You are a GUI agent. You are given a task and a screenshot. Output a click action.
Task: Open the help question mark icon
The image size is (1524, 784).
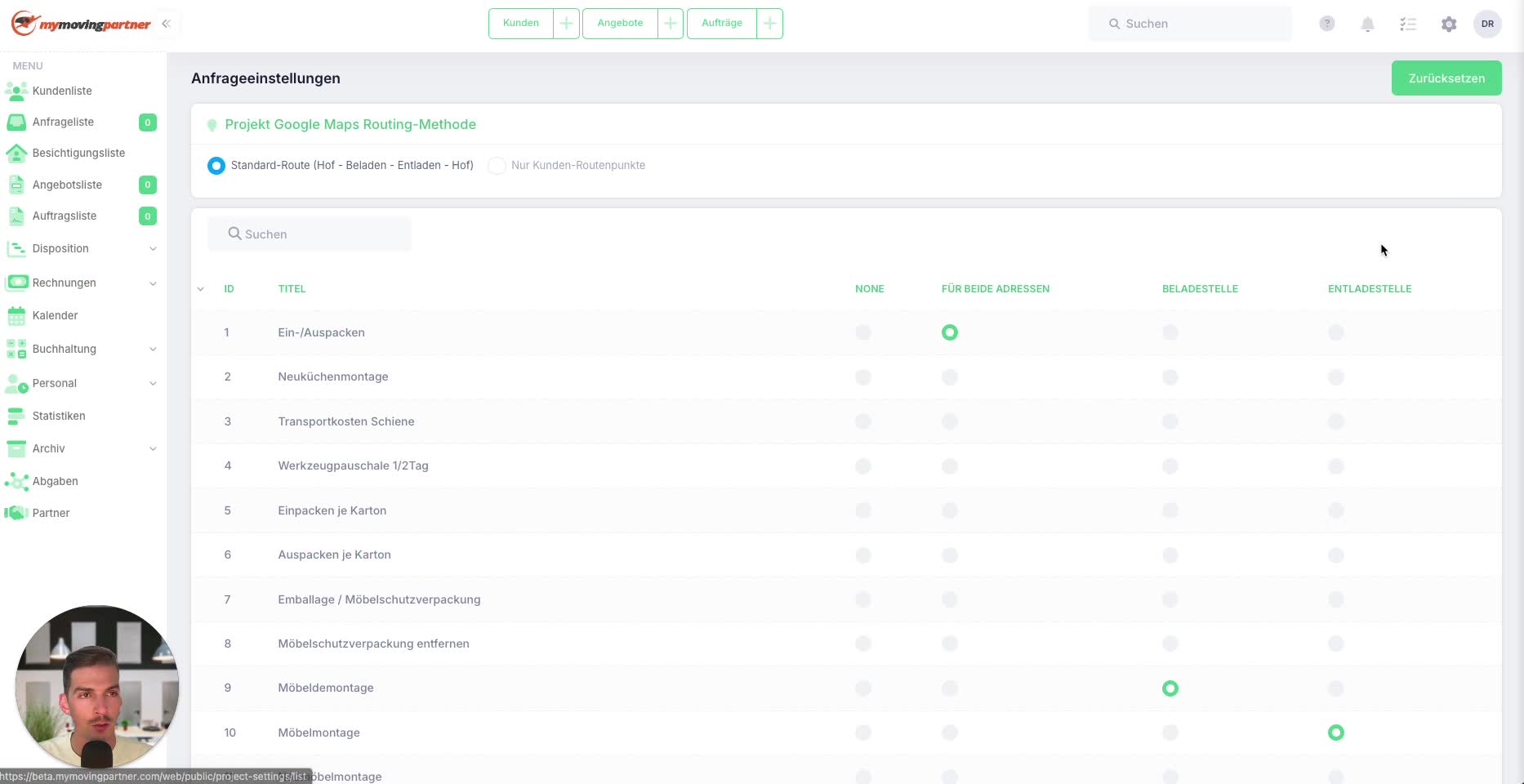pos(1327,24)
